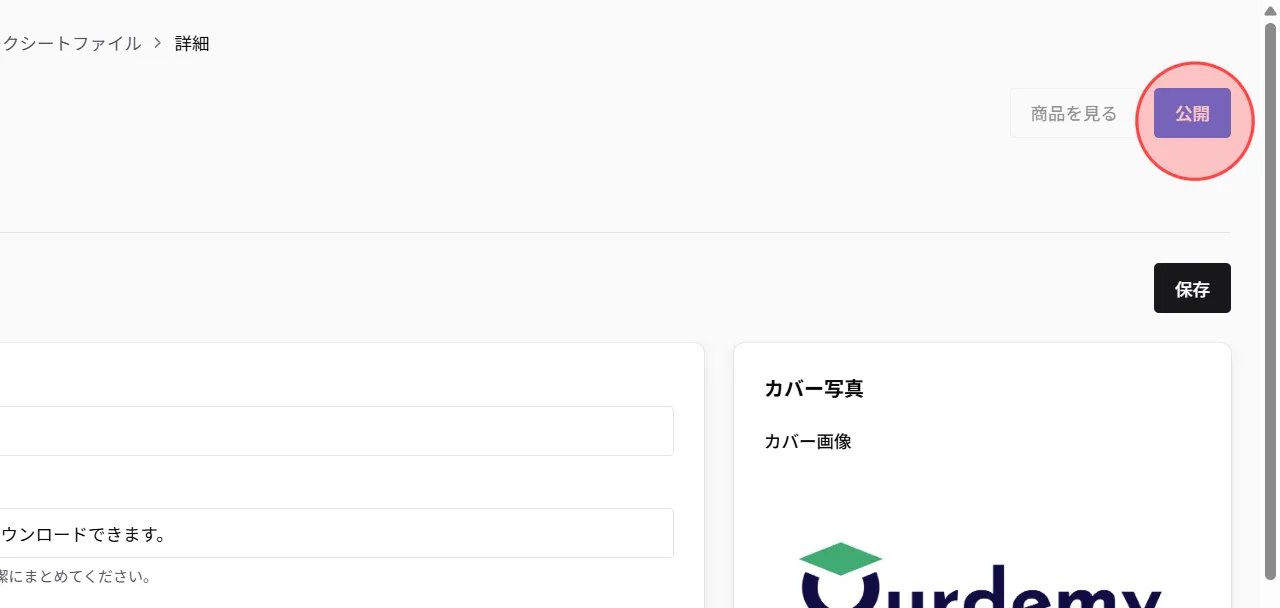Click the scrollbar up arrow
1280x608 pixels.
[x=1271, y=9]
